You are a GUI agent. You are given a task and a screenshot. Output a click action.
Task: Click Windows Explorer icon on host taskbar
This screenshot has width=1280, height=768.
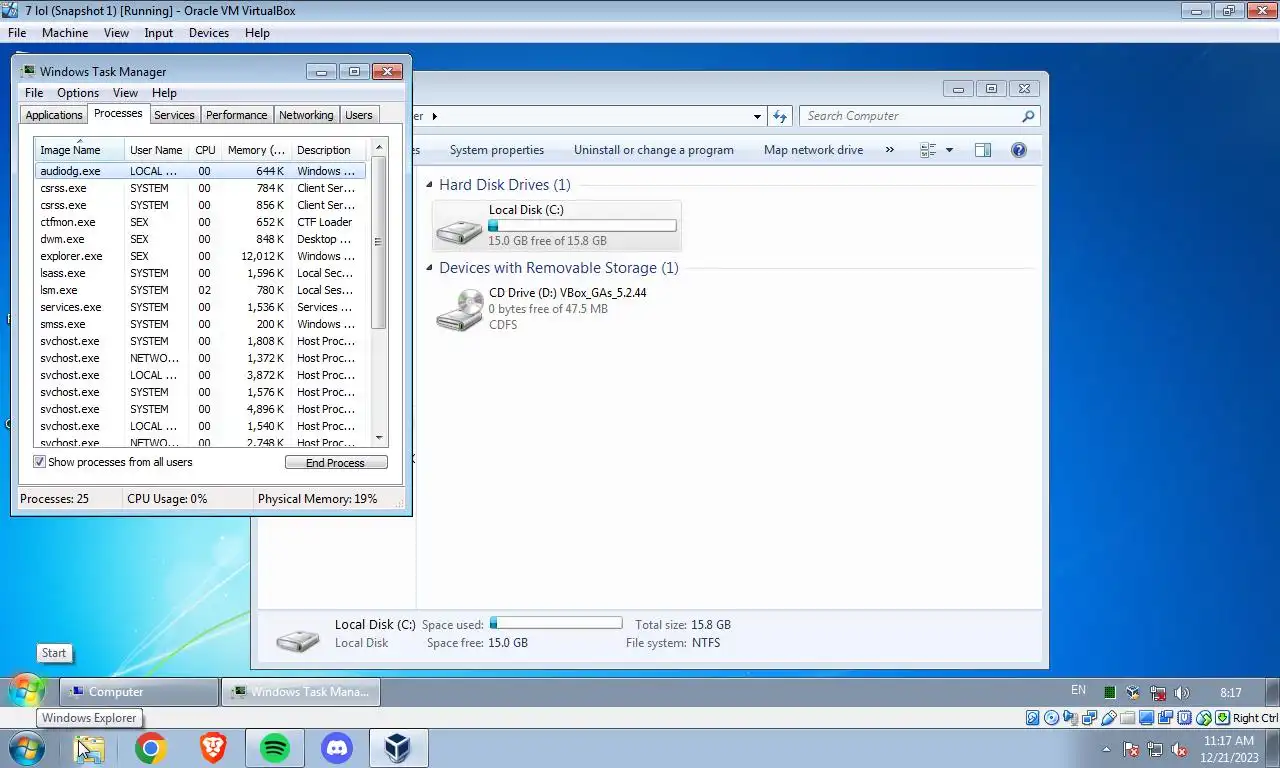pyautogui.click(x=89, y=748)
